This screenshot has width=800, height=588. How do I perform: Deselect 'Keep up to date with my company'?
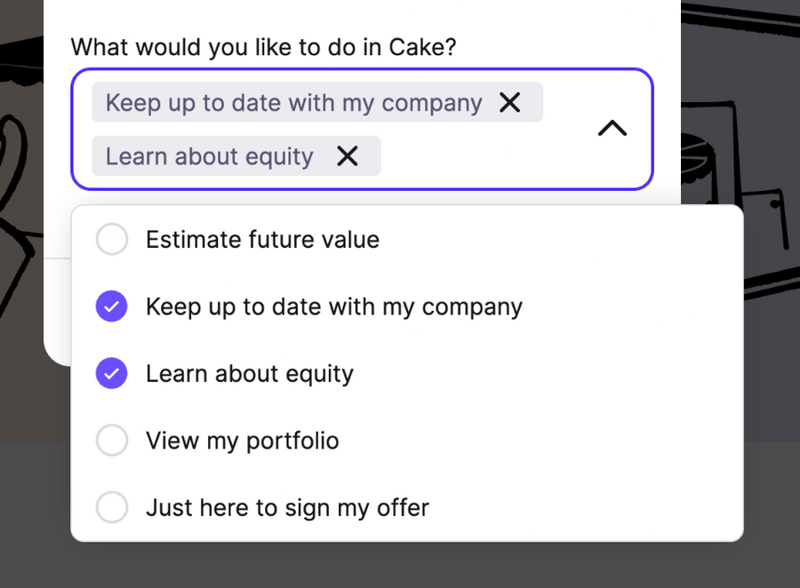pyautogui.click(x=334, y=306)
